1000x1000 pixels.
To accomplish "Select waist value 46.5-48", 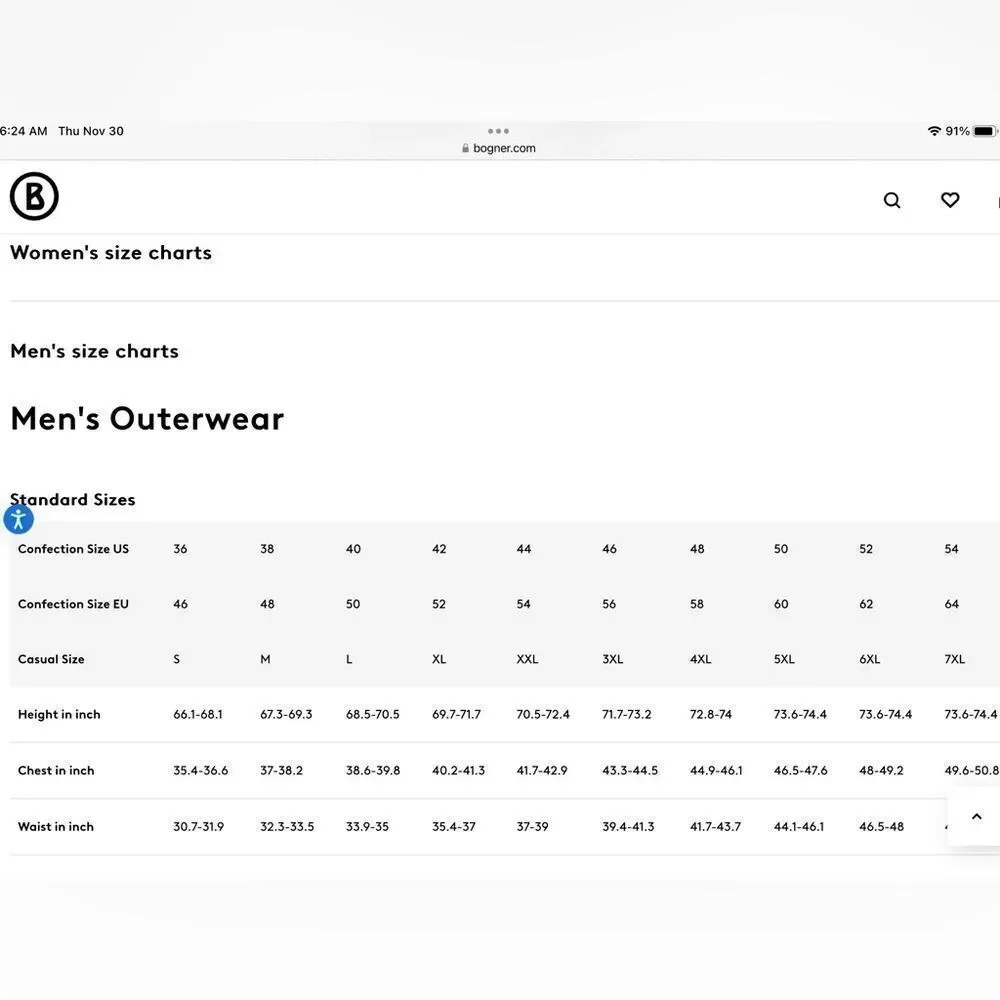I will (x=881, y=827).
